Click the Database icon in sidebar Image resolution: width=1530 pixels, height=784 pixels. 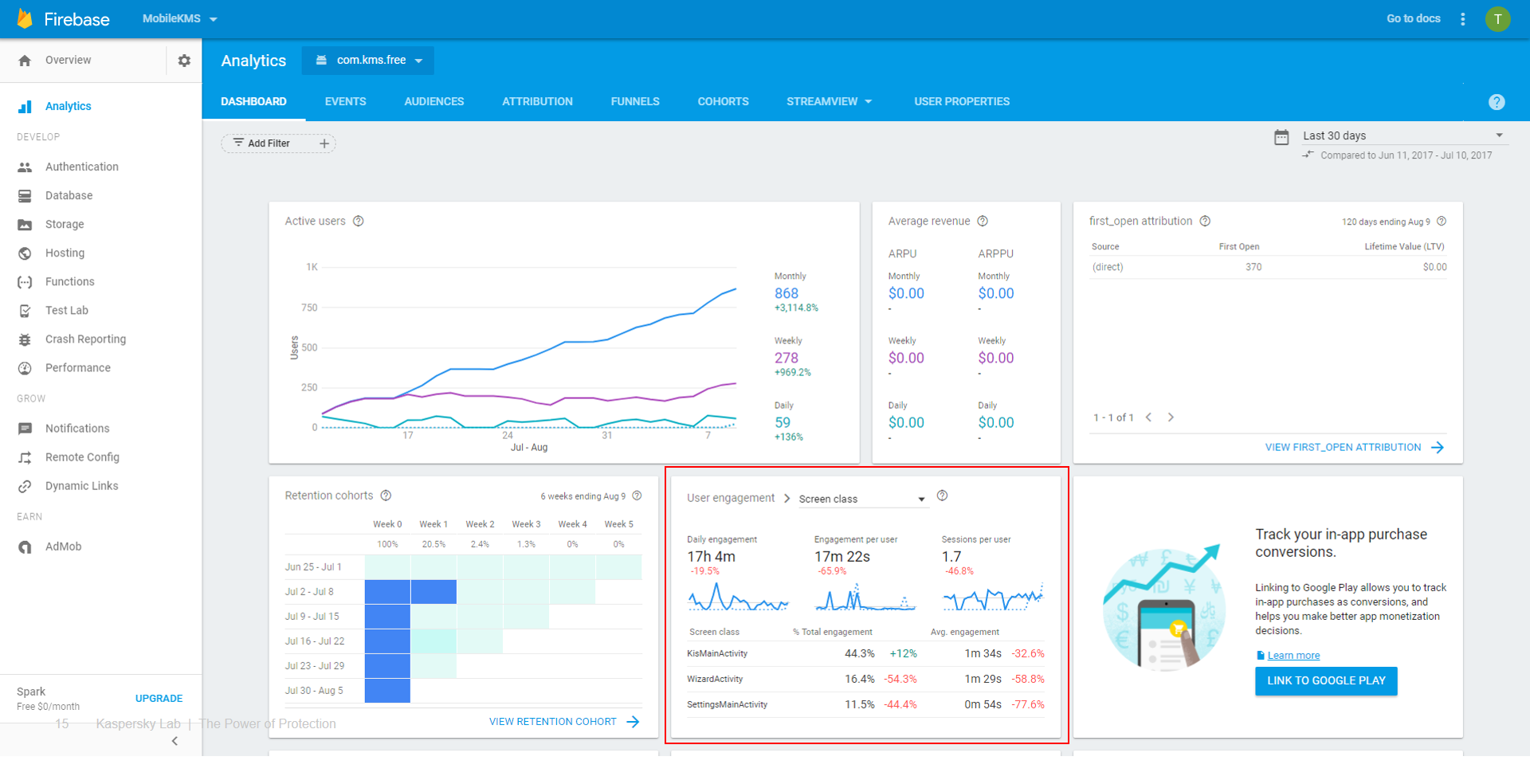point(25,195)
